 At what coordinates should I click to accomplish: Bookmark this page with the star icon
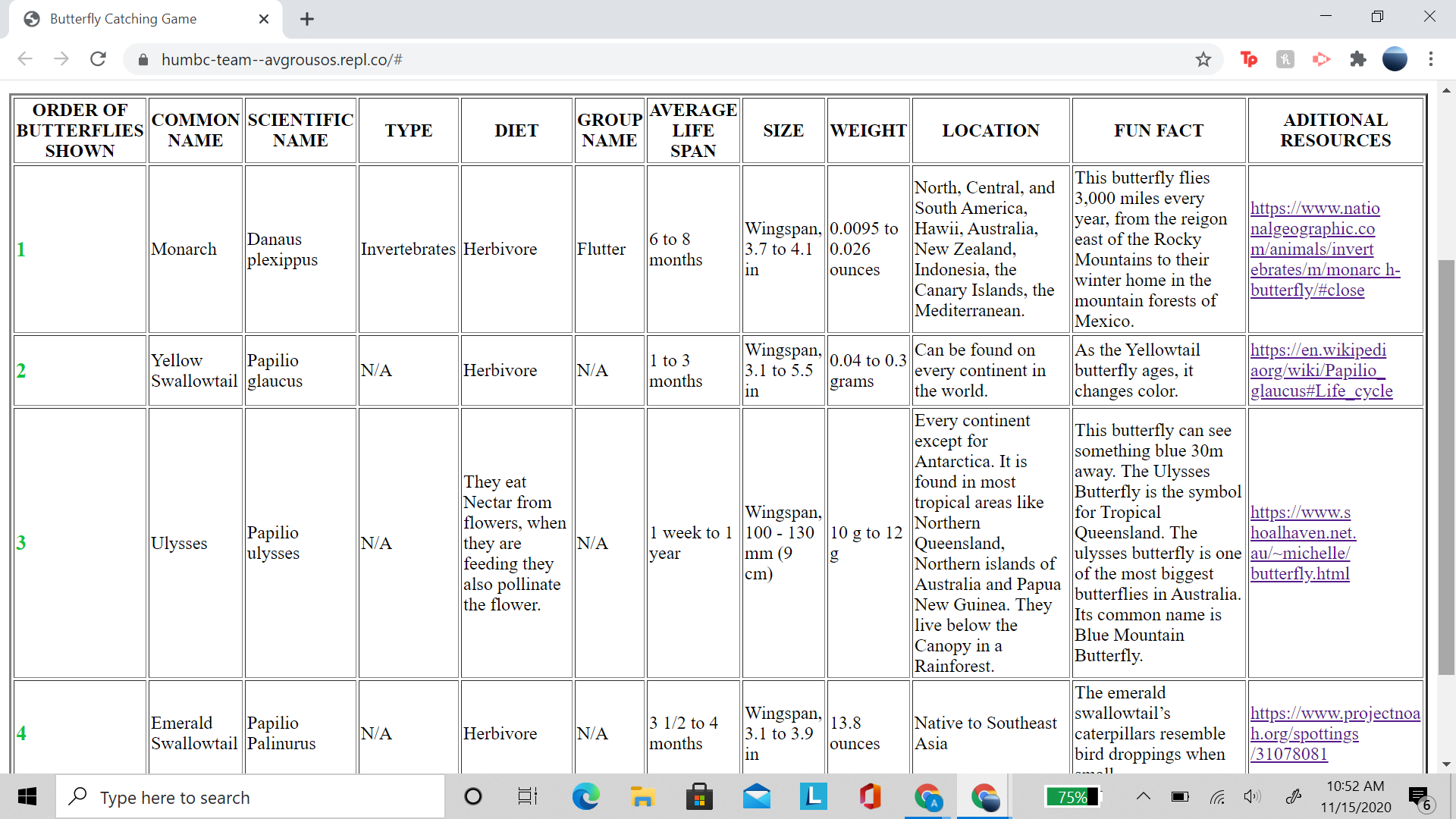point(1203,59)
